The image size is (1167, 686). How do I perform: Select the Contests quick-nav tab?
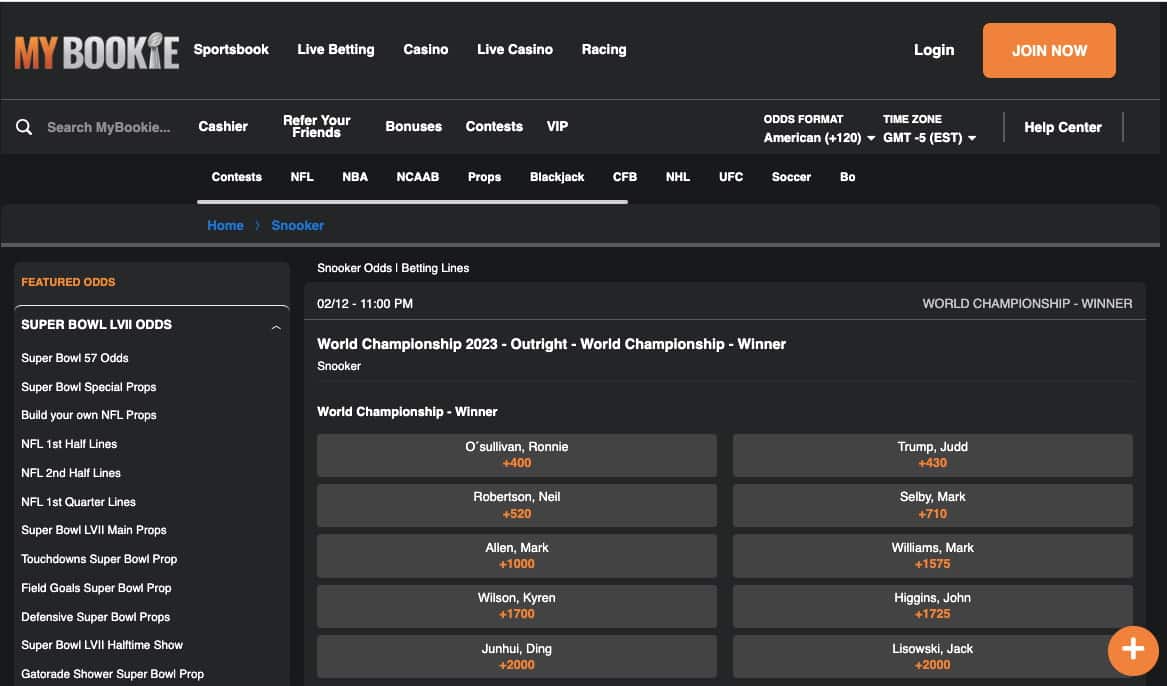[237, 177]
